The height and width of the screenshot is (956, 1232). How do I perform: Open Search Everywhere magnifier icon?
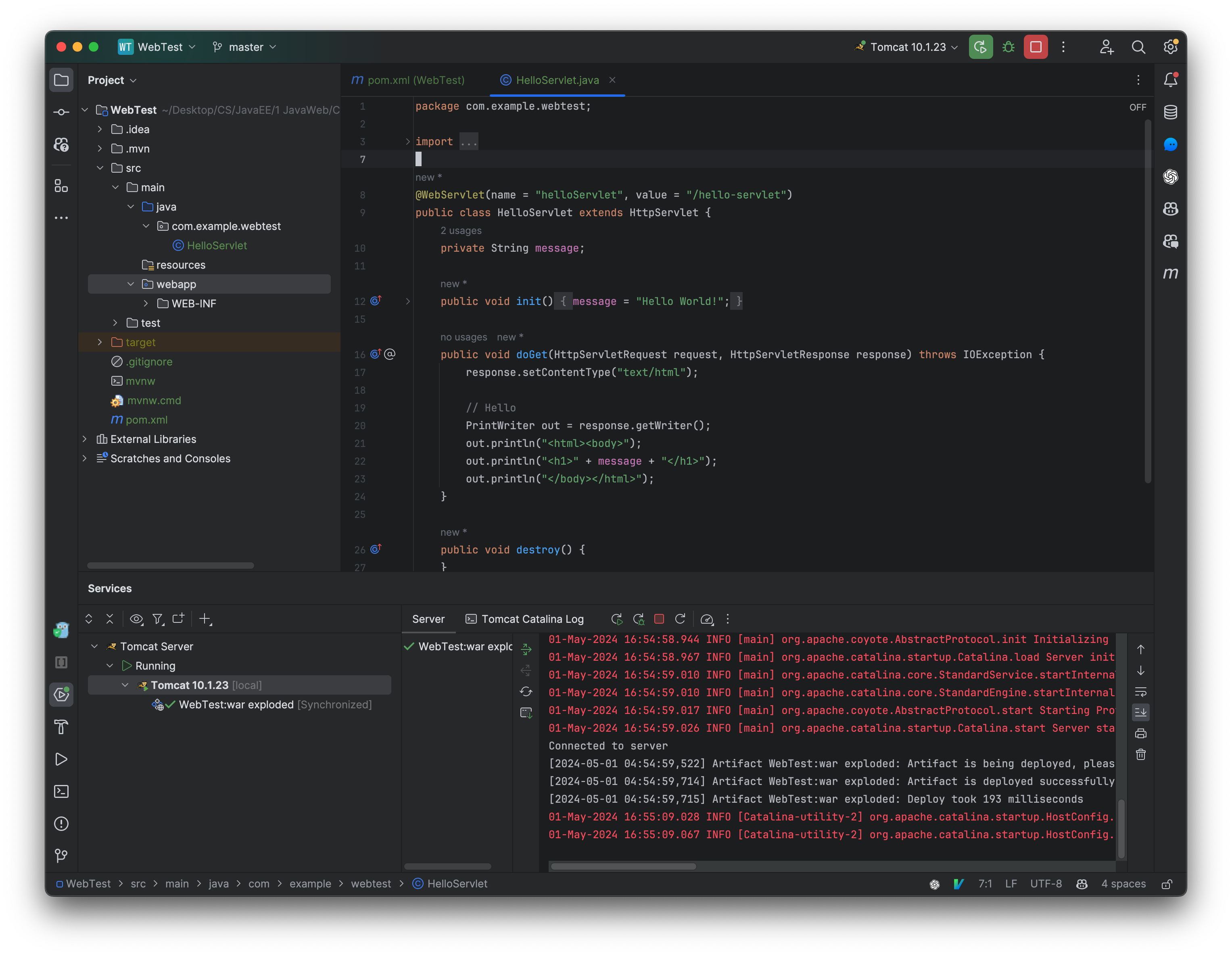click(x=1138, y=47)
